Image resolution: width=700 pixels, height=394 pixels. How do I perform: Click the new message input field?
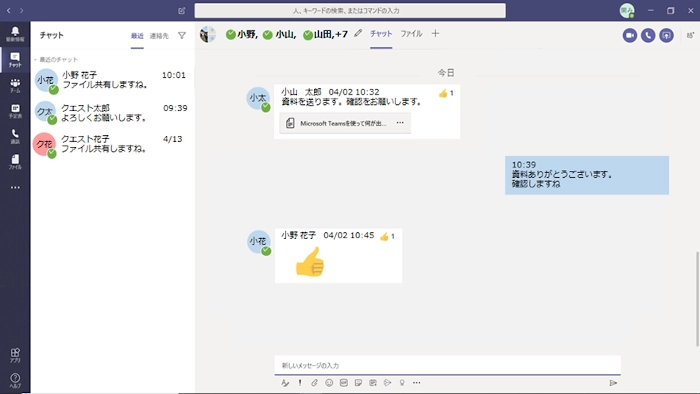click(x=447, y=365)
